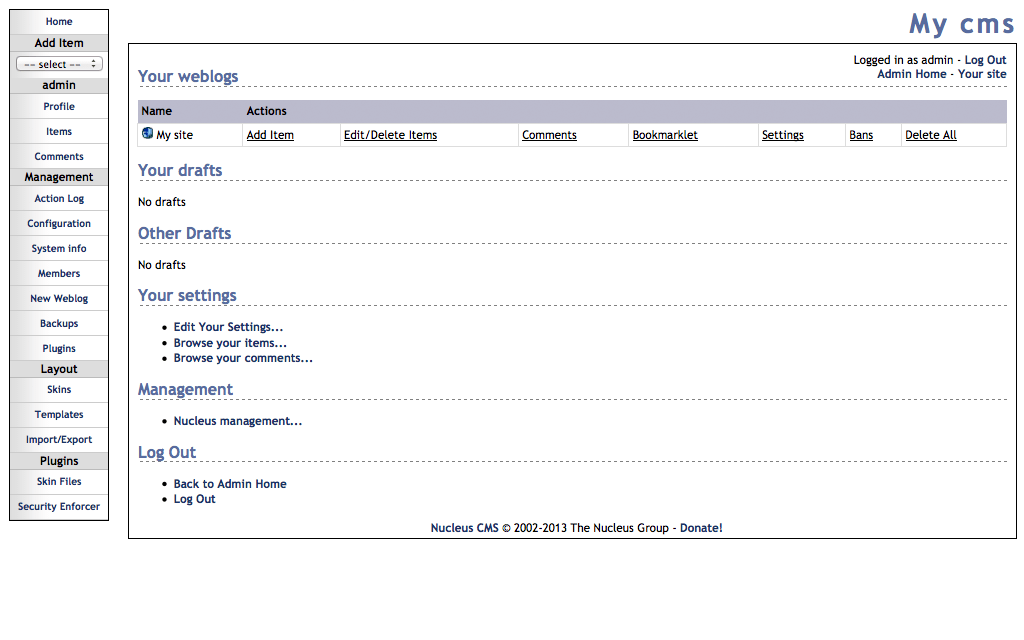Open Import/Export settings
The width and height of the screenshot is (1024, 640).
tap(58, 439)
